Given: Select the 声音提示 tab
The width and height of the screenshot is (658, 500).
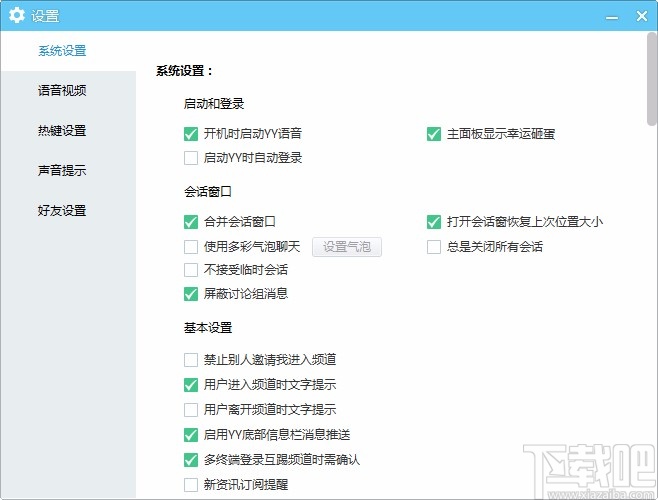Looking at the screenshot, I should coord(62,170).
